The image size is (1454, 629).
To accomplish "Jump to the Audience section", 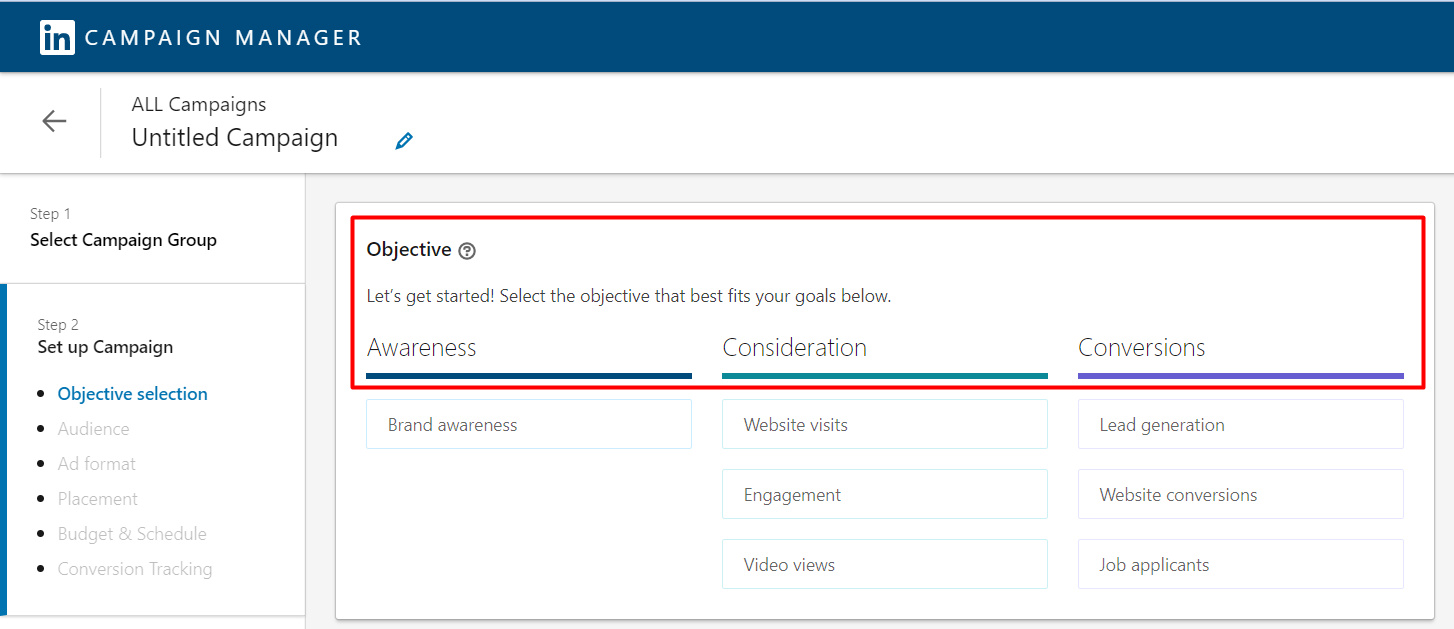I will [x=94, y=429].
